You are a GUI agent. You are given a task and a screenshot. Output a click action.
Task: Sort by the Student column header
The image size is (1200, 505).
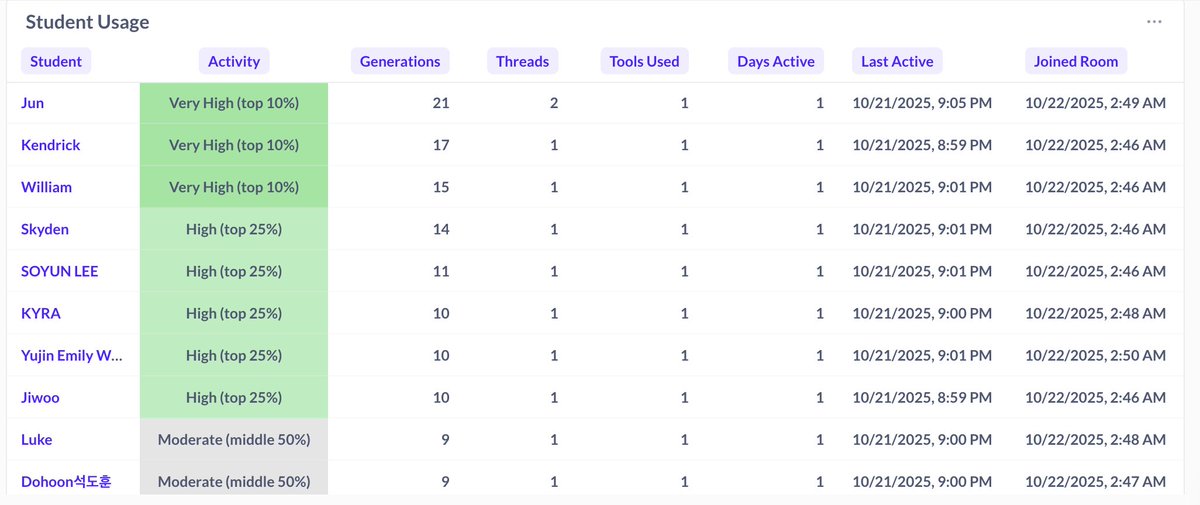(56, 61)
